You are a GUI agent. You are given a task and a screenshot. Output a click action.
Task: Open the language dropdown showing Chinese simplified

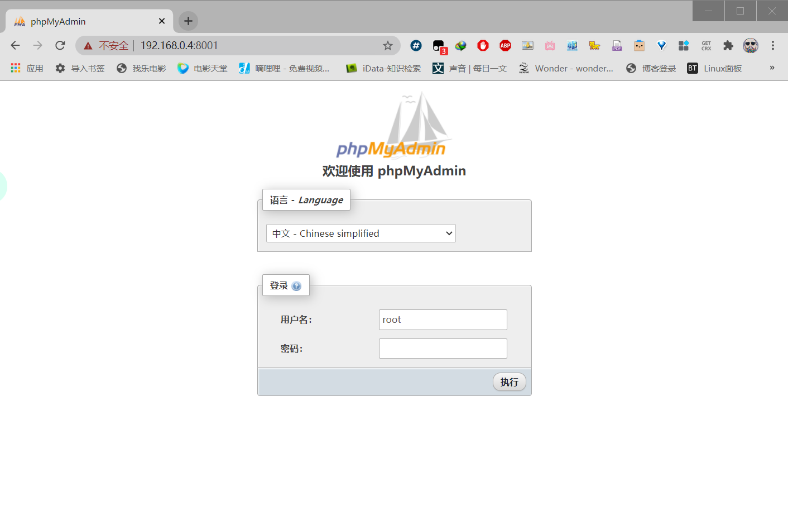(361, 234)
